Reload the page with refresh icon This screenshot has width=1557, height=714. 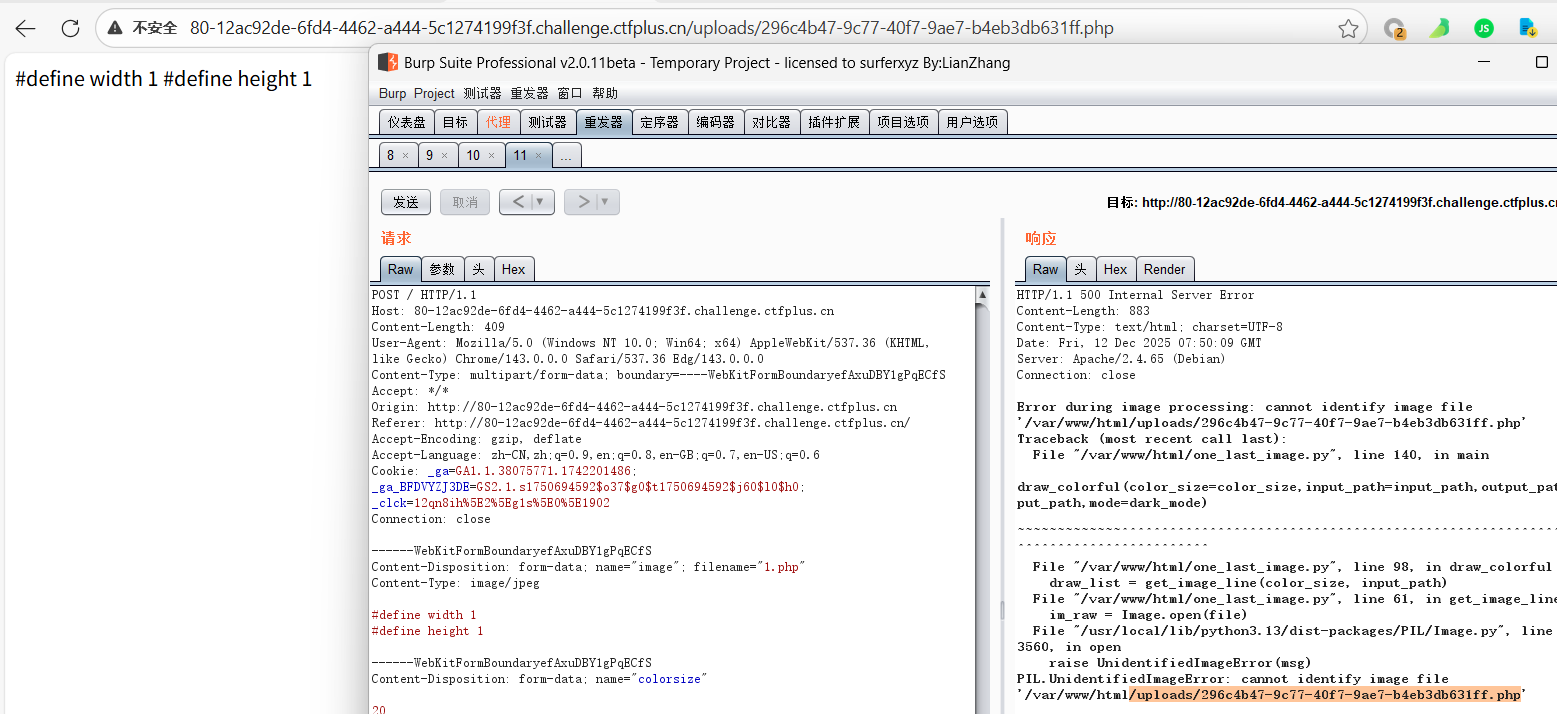pos(70,28)
